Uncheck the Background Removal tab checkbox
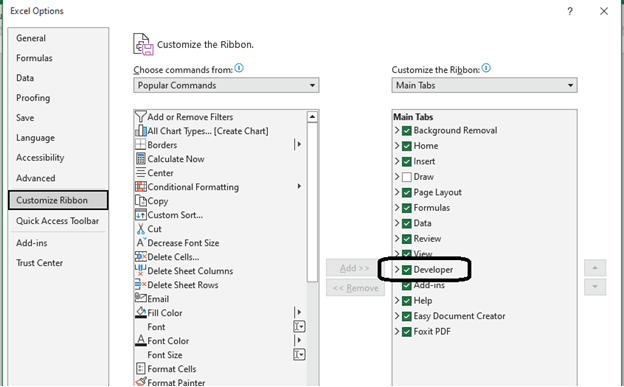Screen dimensions: 624x387 coord(406,131)
